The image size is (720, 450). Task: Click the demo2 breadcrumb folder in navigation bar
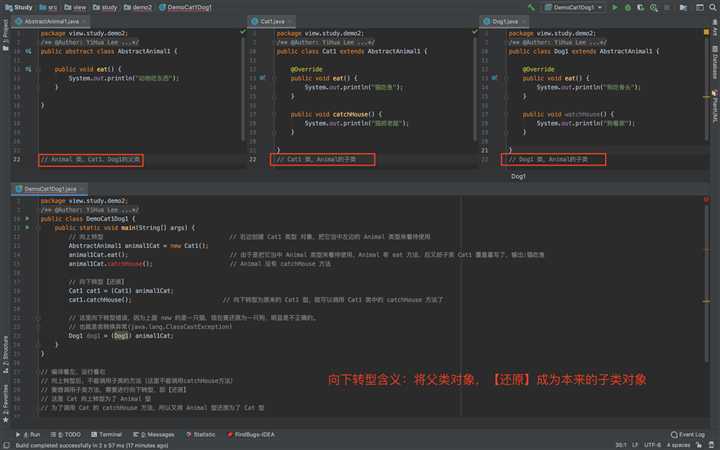142,7
